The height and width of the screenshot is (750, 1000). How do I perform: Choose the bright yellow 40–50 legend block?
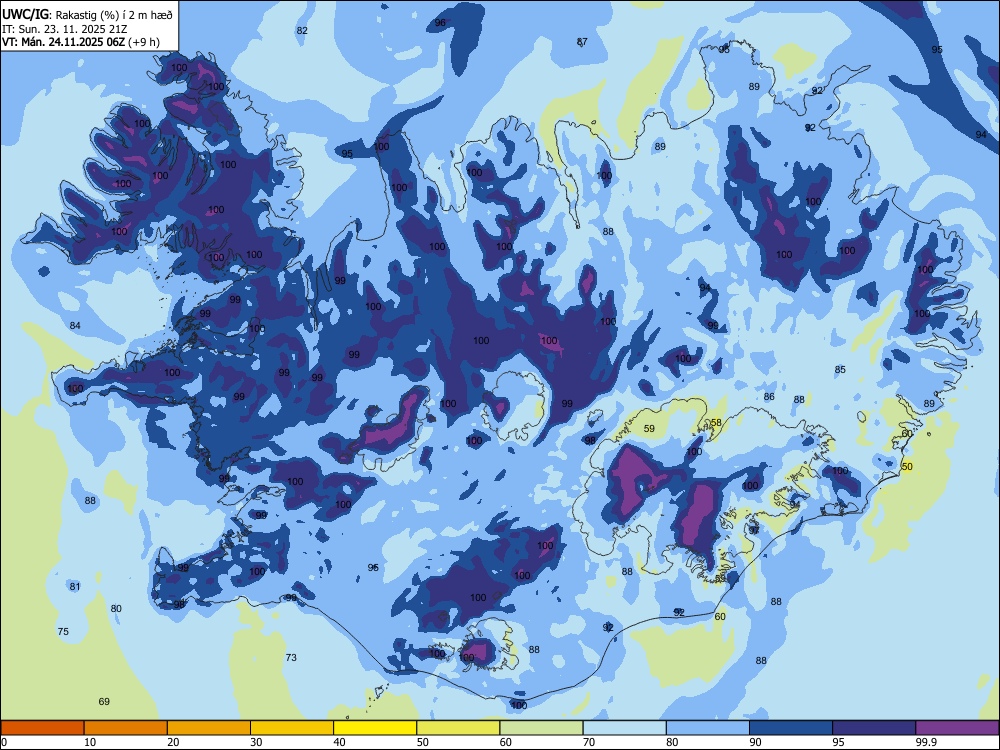coord(375,728)
